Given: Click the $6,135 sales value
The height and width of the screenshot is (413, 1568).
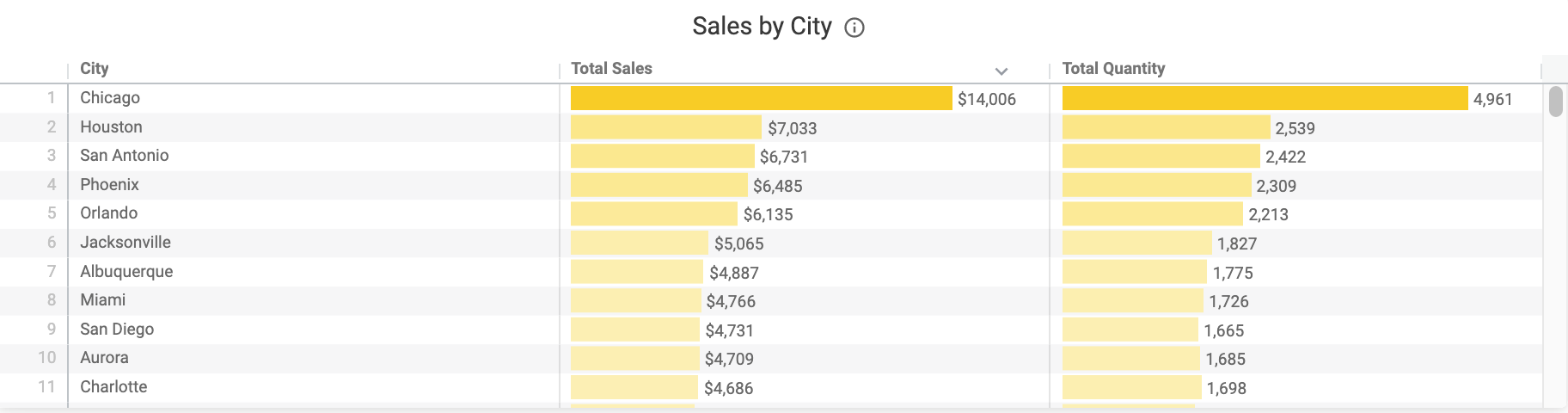Looking at the screenshot, I should (769, 215).
